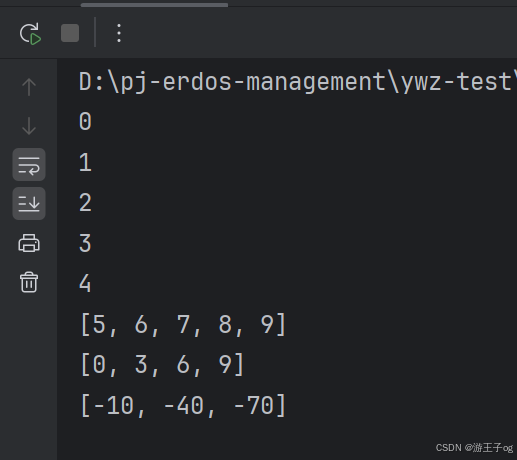Click the horizontal scrollbar at the top
Image resolution: width=517 pixels, height=460 pixels.
coord(154,5)
